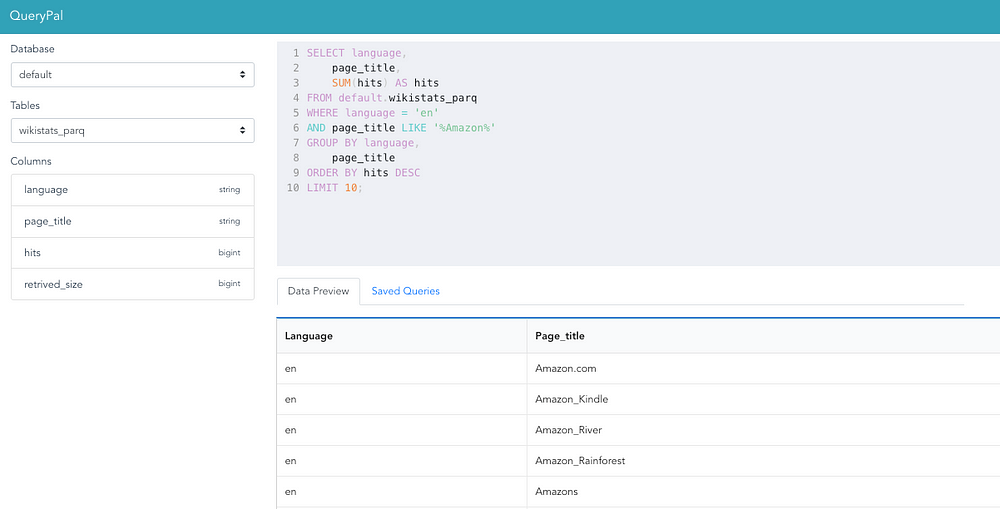This screenshot has width=1000, height=509.
Task: Select the page_title column in Columns list
Action: click(133, 221)
